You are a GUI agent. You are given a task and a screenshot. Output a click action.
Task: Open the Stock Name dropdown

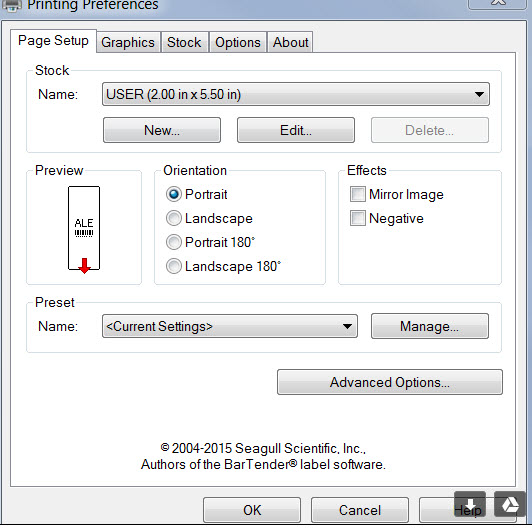(296, 94)
